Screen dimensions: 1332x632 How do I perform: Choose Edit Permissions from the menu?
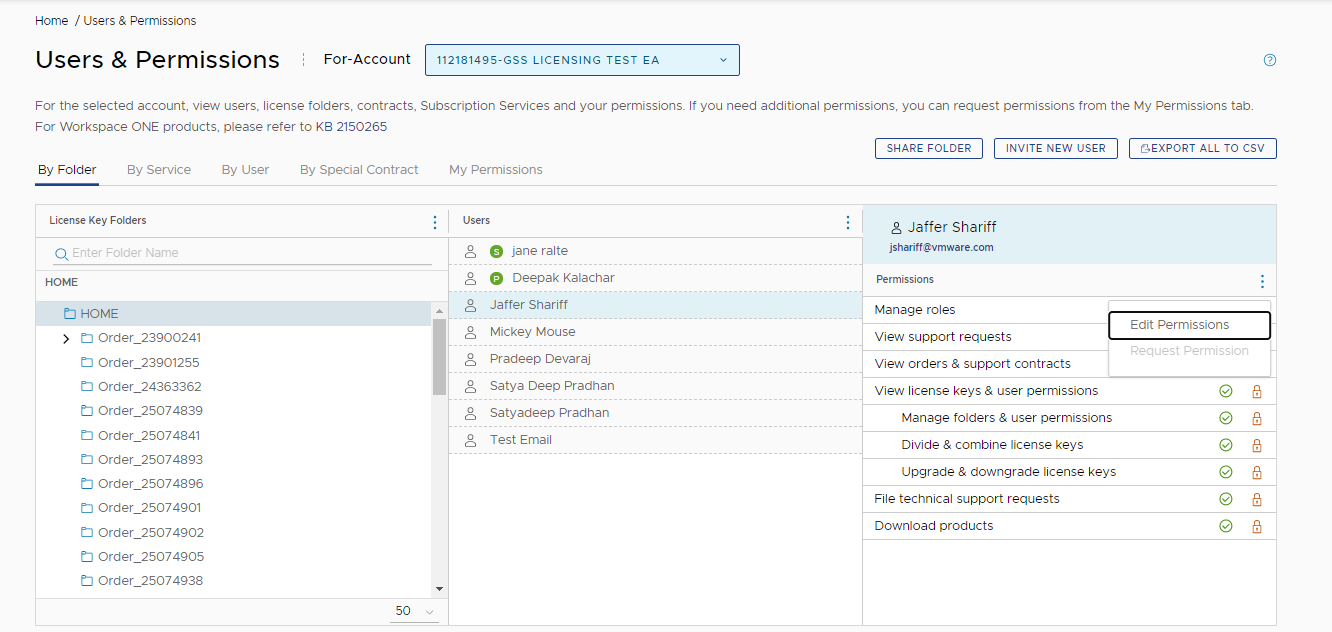tap(1189, 325)
